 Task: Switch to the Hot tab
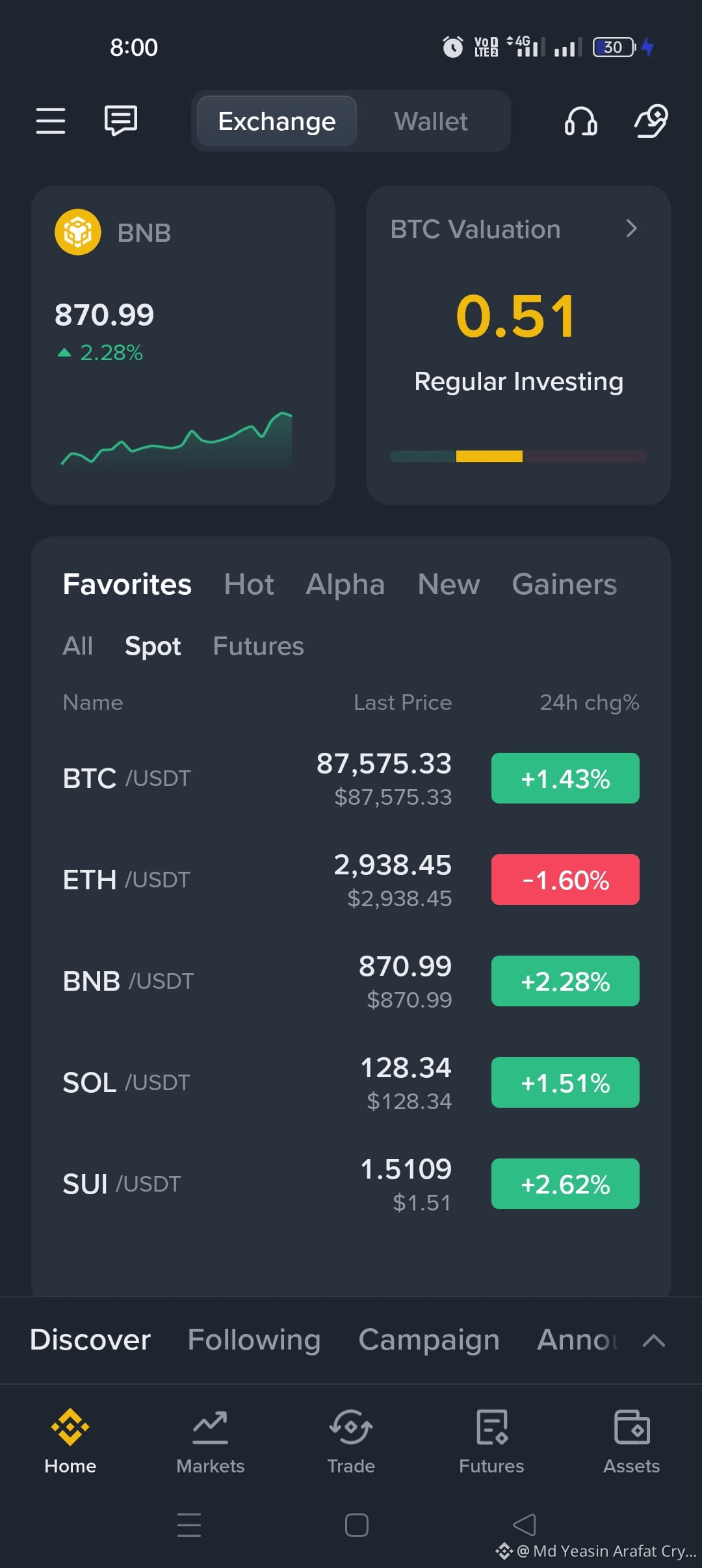pyautogui.click(x=249, y=584)
